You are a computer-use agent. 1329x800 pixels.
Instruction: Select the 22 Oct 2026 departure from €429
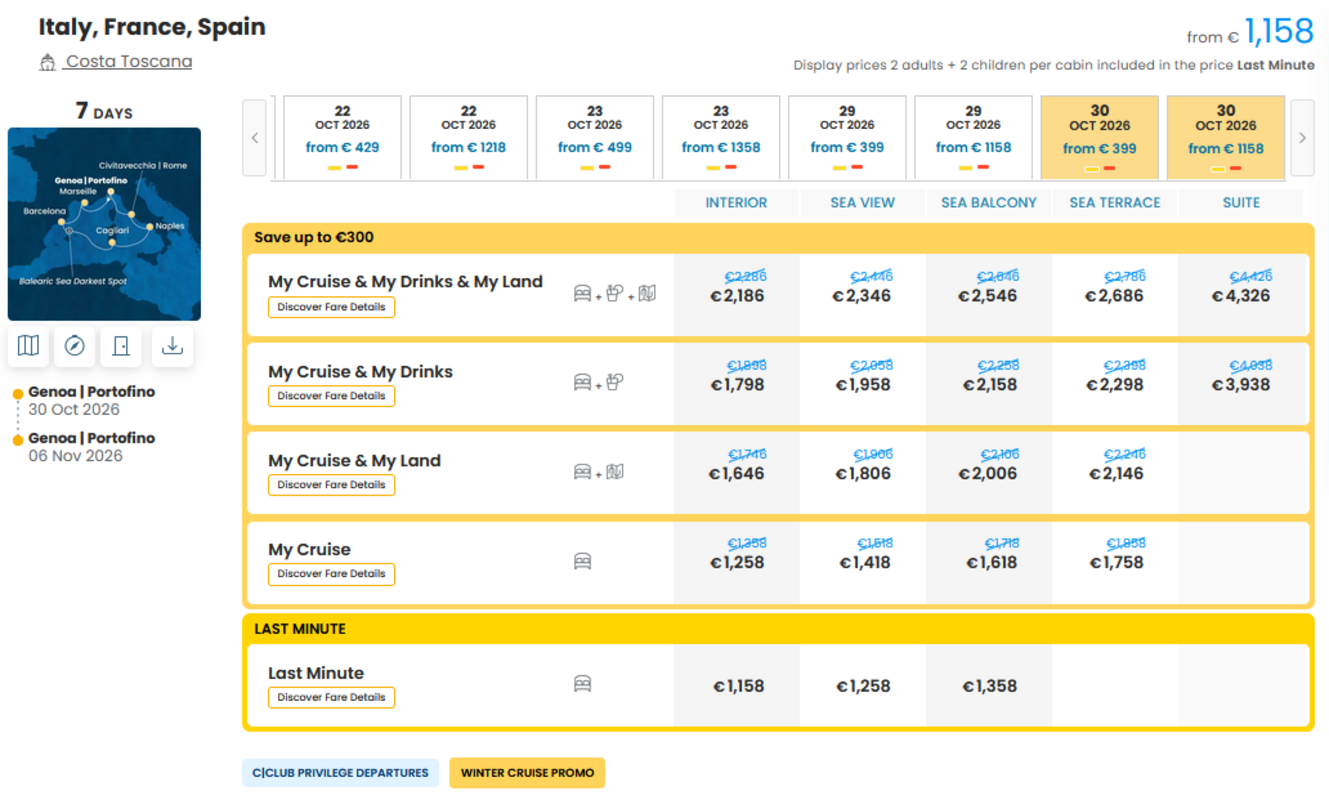tap(343, 138)
